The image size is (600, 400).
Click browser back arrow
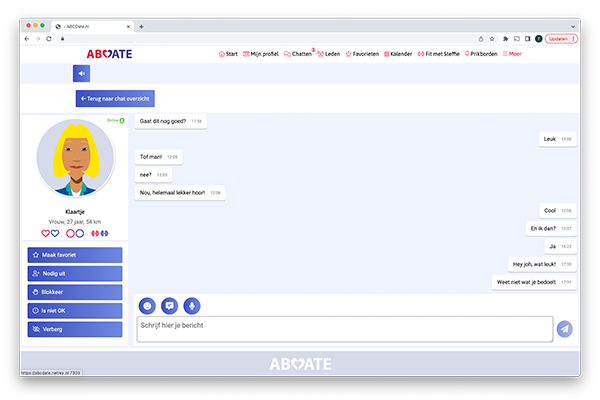27,39
